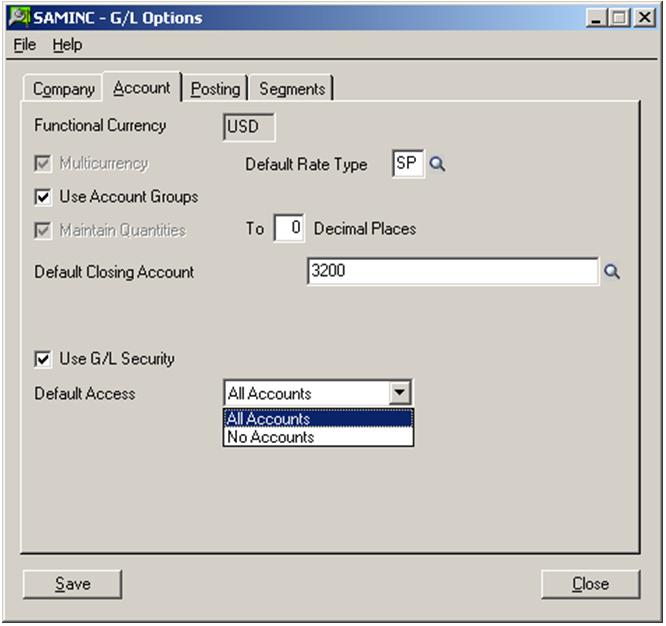Switch to the Company tab
This screenshot has height=626, width=666.
click(63, 89)
